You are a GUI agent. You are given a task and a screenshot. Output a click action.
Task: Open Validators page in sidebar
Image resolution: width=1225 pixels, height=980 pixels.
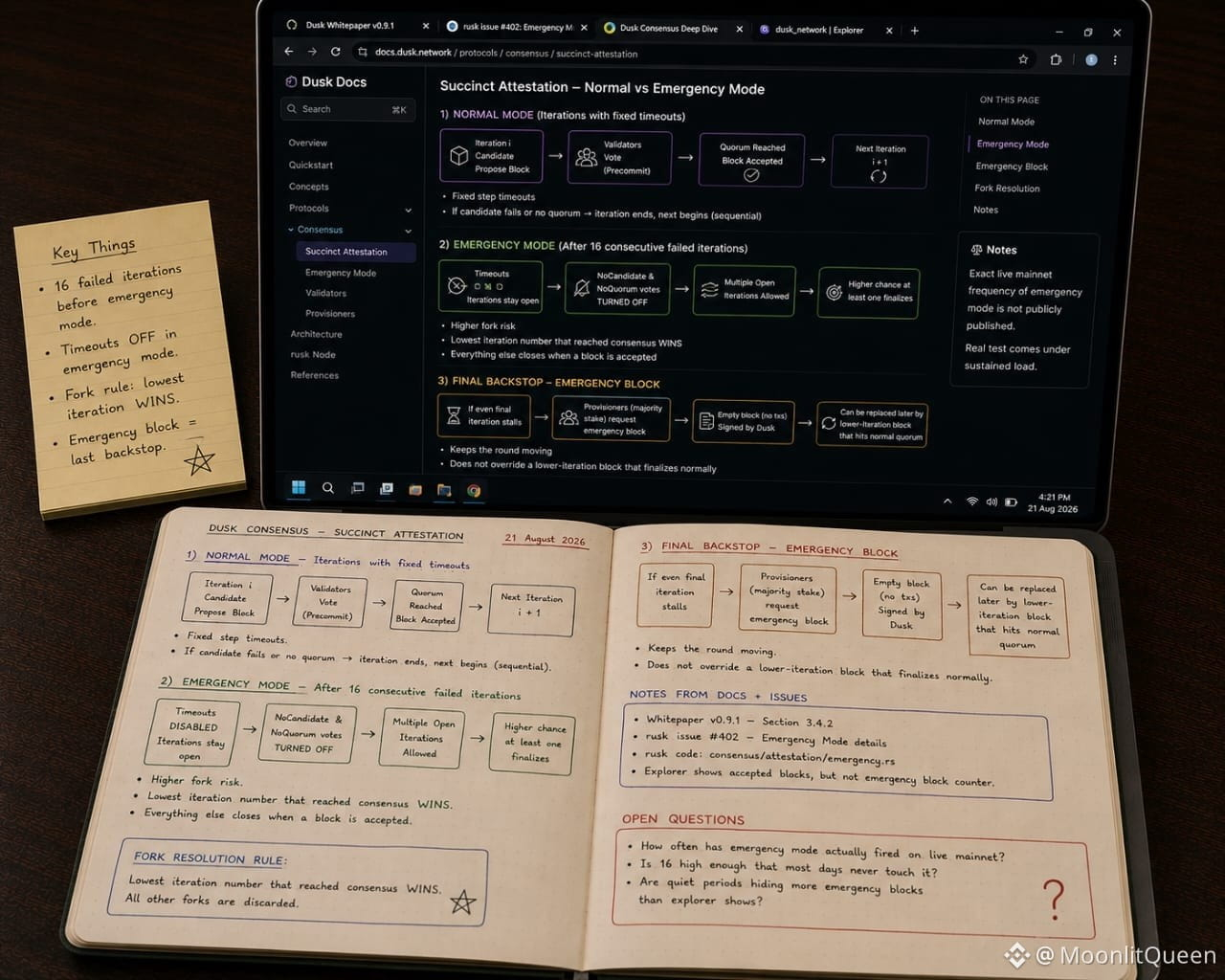point(326,293)
